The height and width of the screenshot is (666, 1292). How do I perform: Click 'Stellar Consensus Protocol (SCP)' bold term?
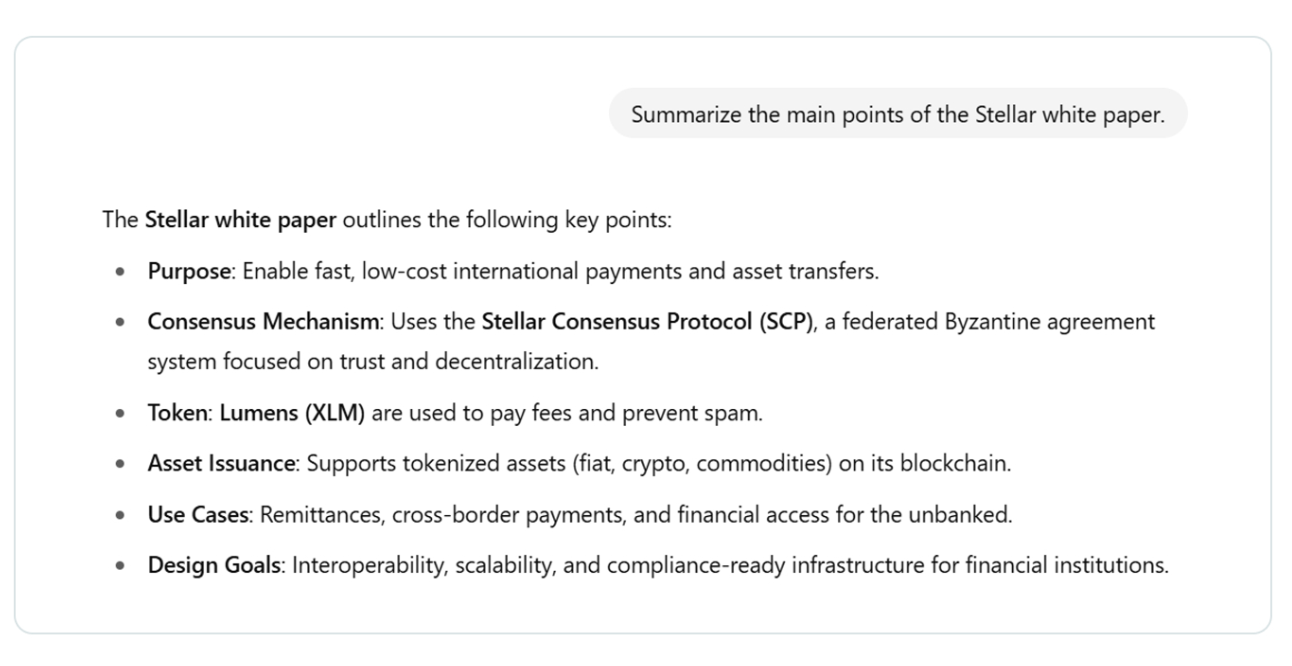645,322
